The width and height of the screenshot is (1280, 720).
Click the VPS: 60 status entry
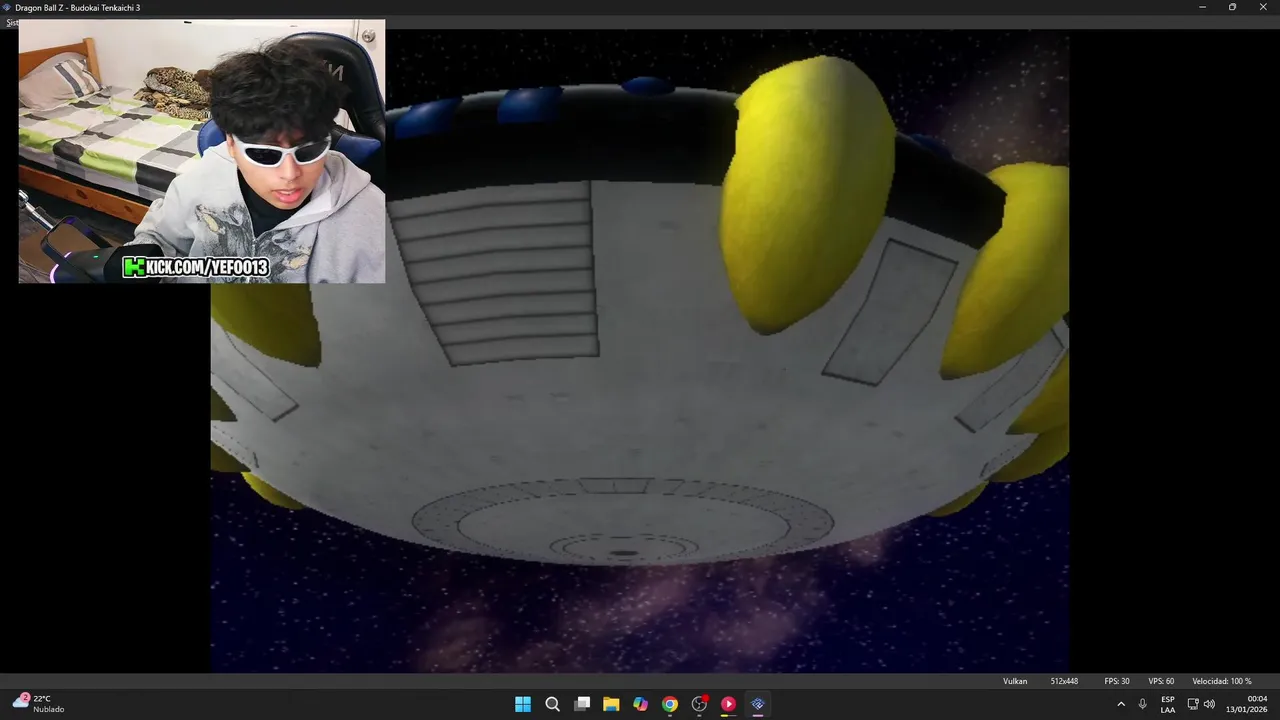pyautogui.click(x=1161, y=681)
